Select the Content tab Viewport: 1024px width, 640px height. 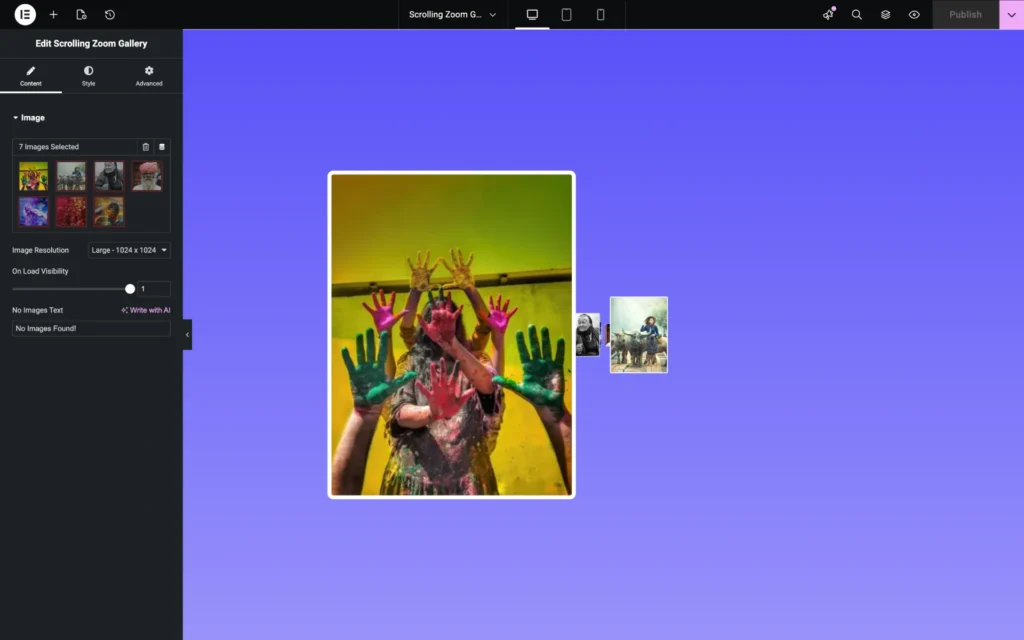[x=30, y=75]
